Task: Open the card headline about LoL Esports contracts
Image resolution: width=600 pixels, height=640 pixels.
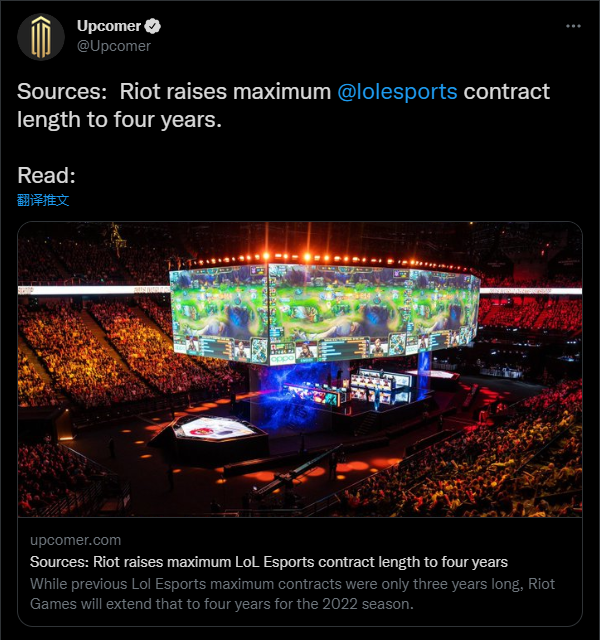Action: pos(269,562)
